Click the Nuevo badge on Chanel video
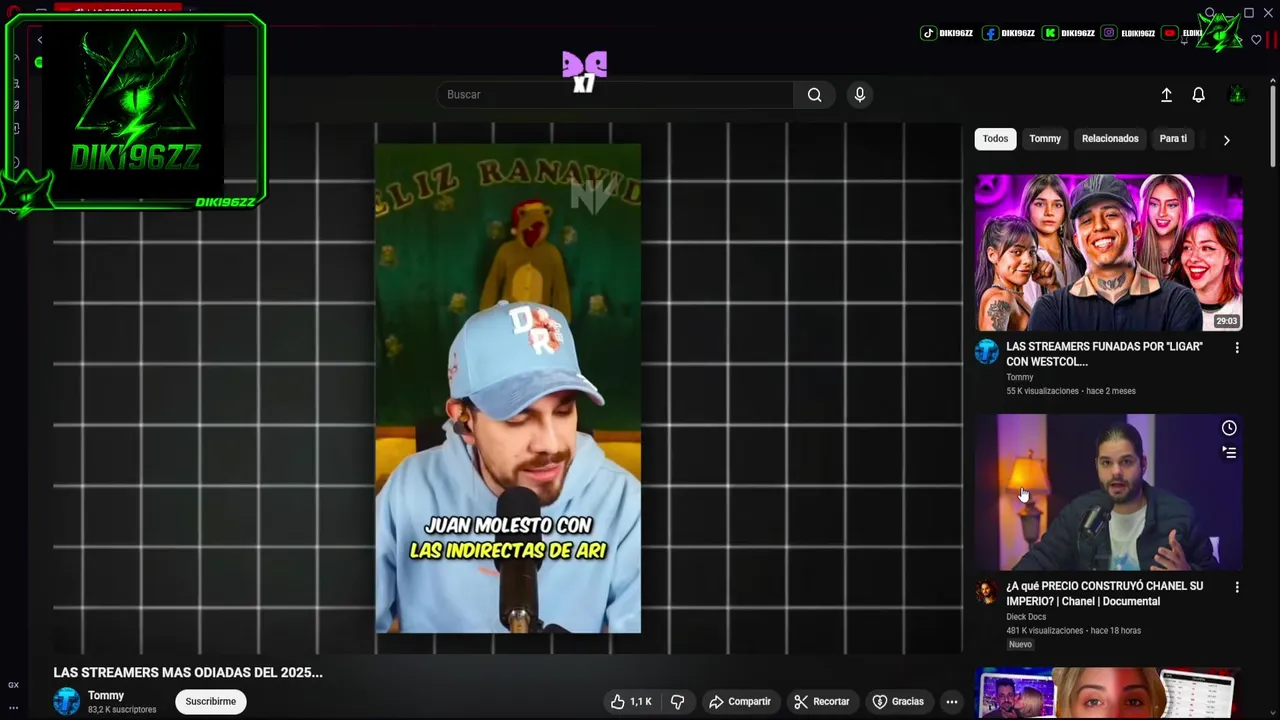1280x720 pixels. 1020,645
